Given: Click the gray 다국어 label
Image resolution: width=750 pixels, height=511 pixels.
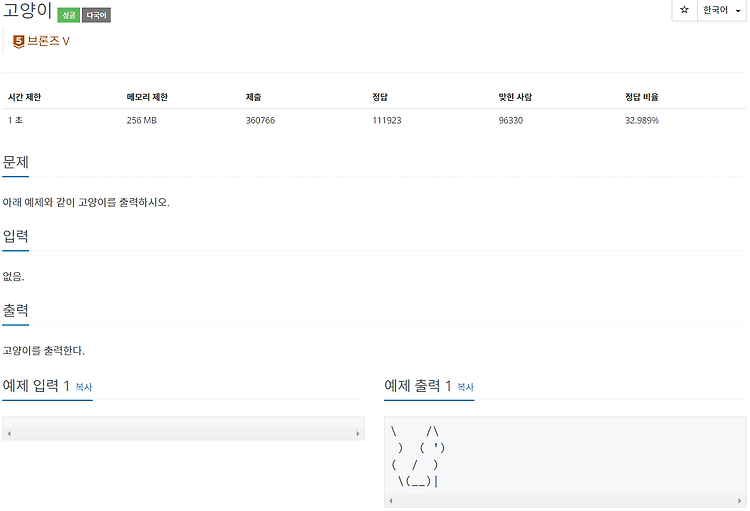Looking at the screenshot, I should (96, 15).
